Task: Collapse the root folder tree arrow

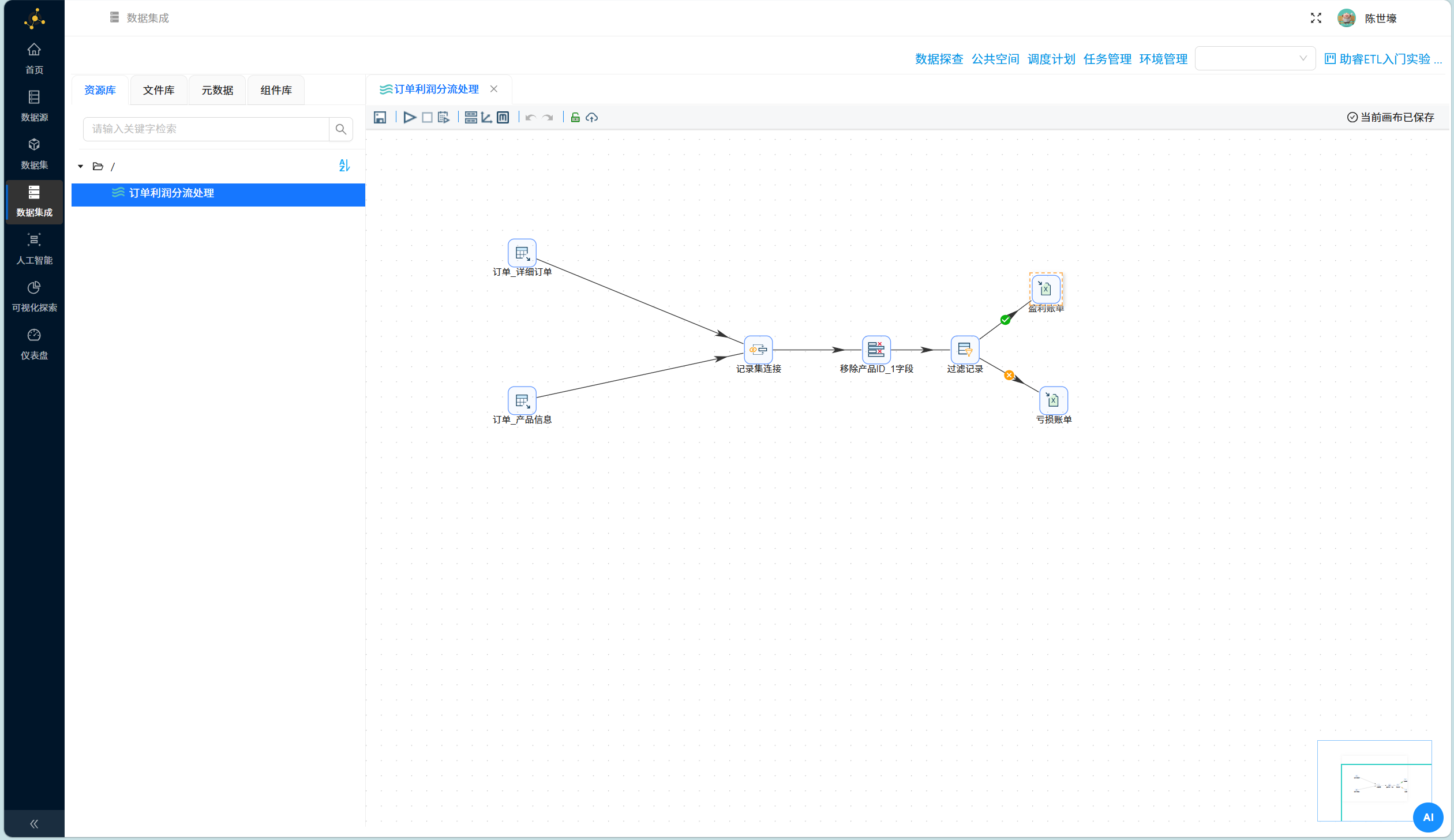Action: point(81,167)
